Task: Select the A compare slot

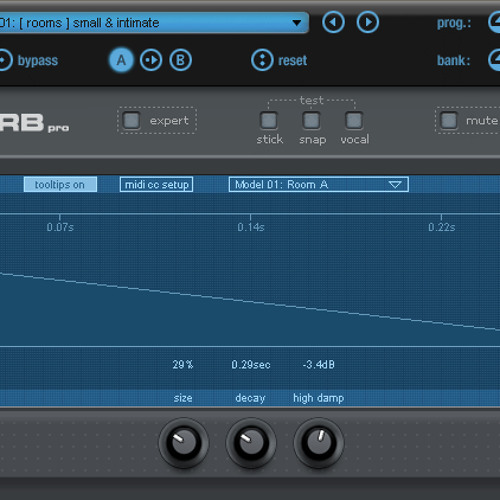Action: [x=121, y=60]
